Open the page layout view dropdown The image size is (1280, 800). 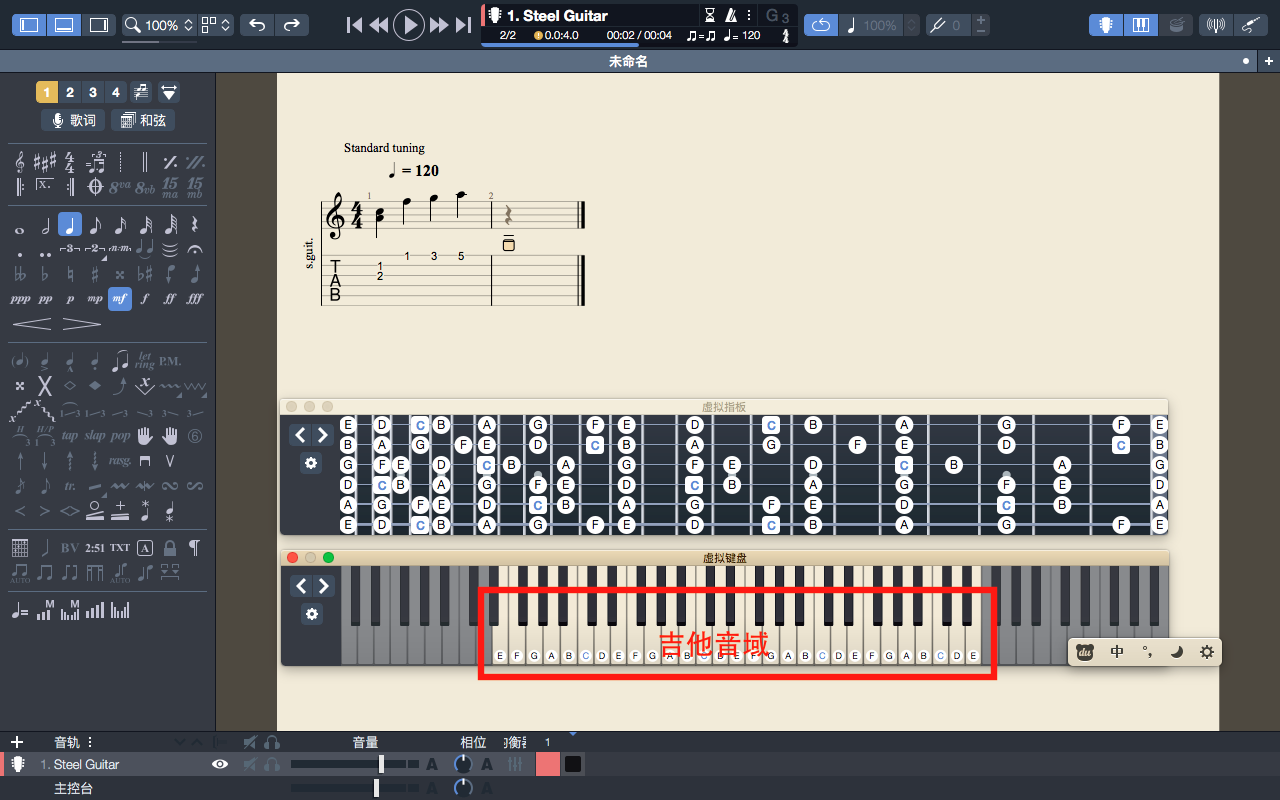point(216,25)
